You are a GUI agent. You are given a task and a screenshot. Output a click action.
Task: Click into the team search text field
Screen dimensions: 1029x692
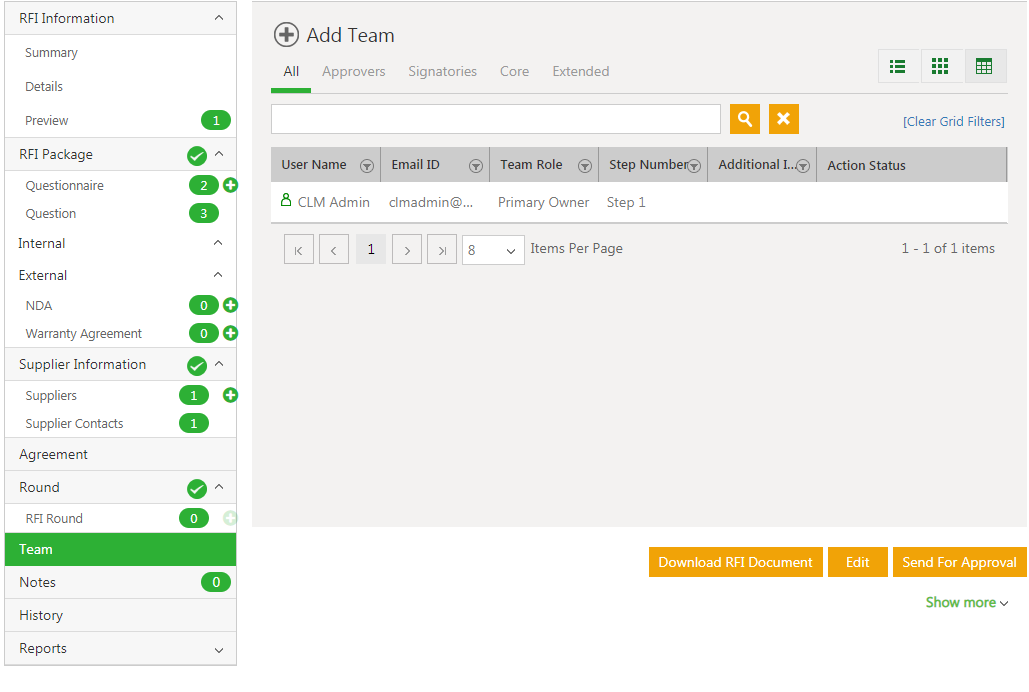495,119
